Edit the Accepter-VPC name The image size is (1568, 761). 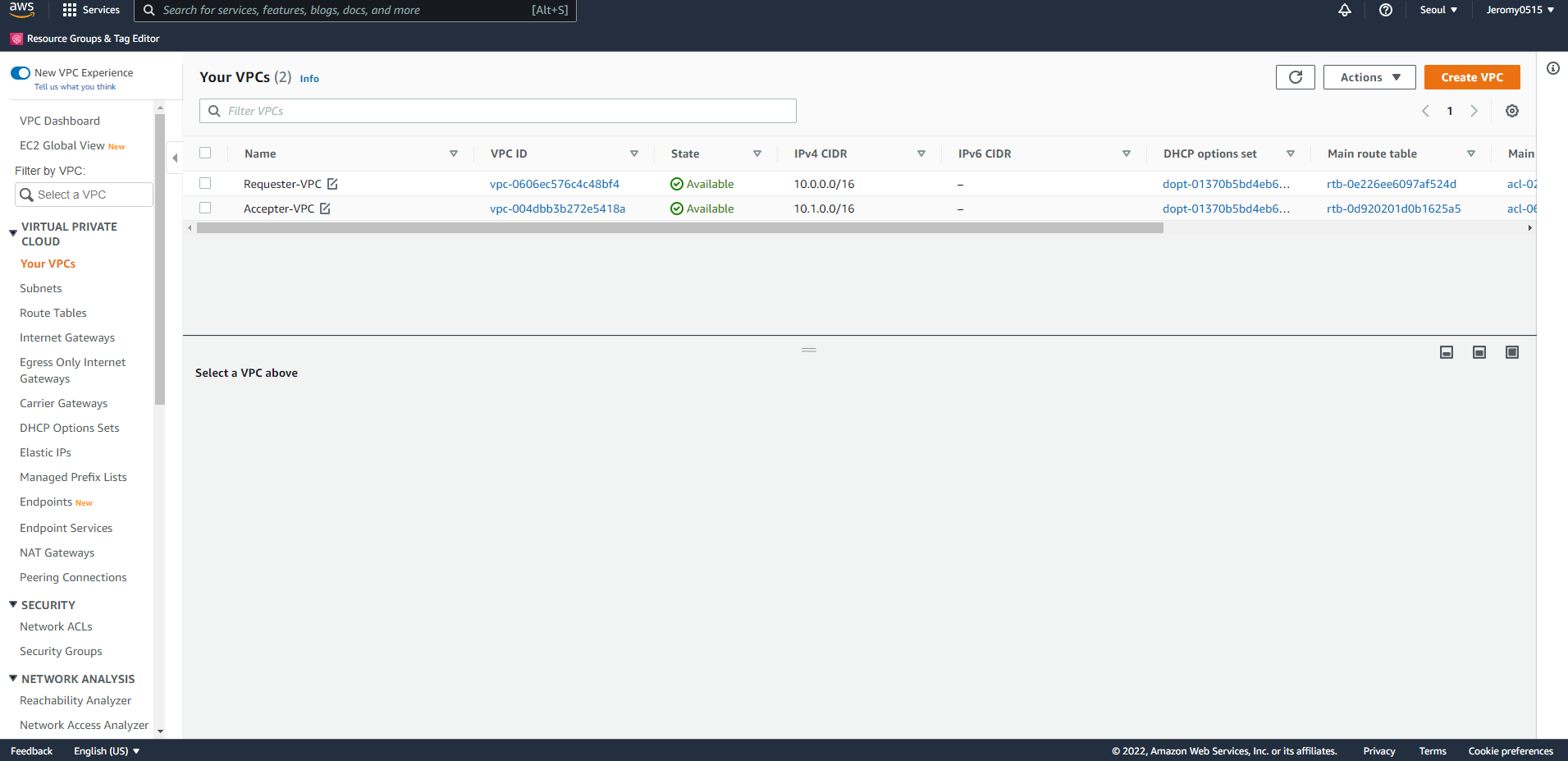tap(325, 209)
